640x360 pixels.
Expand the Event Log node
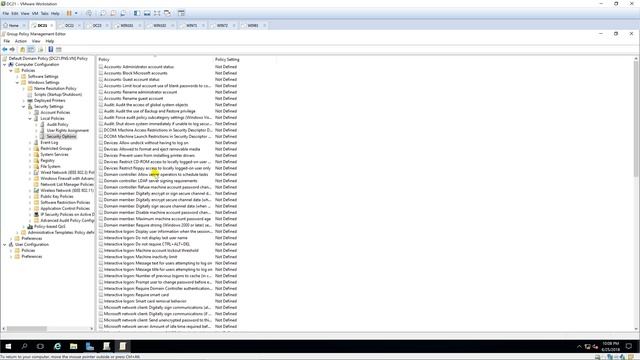(30, 142)
